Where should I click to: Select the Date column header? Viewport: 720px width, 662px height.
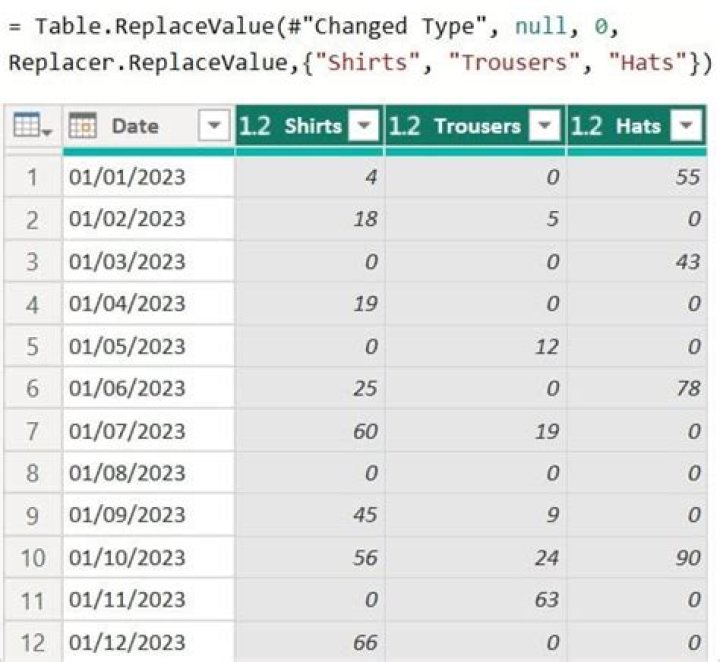point(148,126)
